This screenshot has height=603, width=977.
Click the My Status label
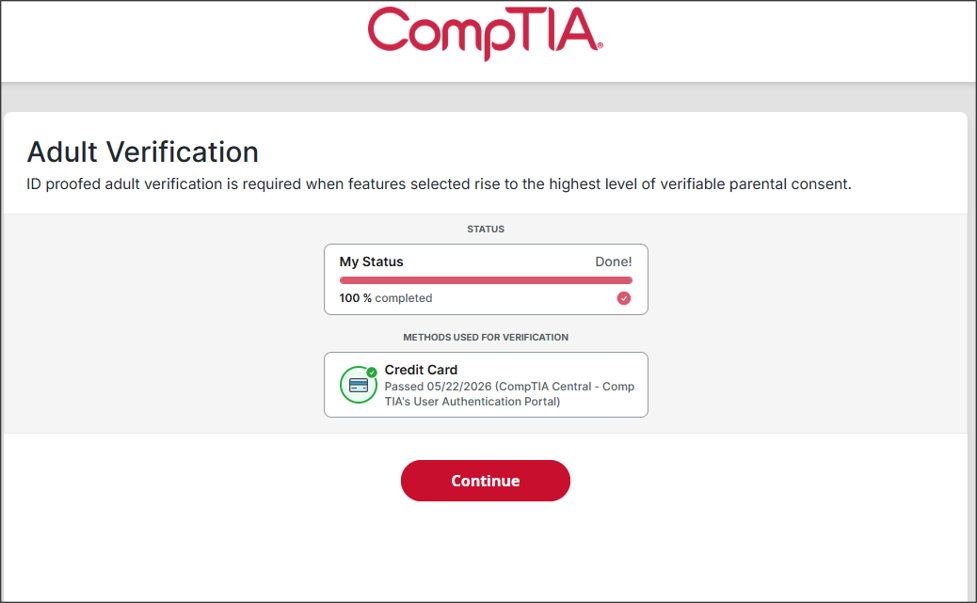pyautogui.click(x=371, y=262)
